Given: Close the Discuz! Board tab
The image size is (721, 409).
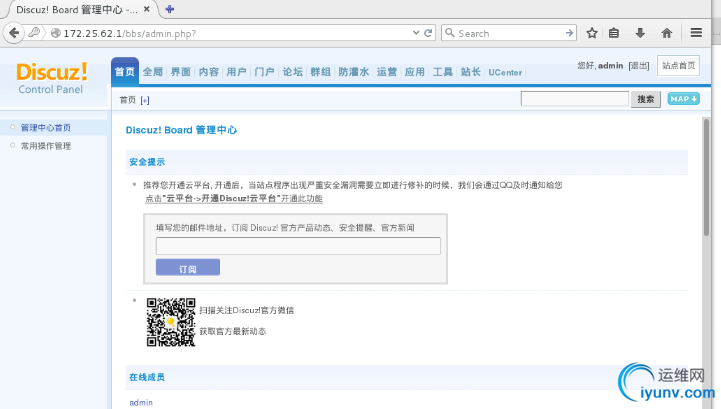Looking at the screenshot, I should (147, 9).
